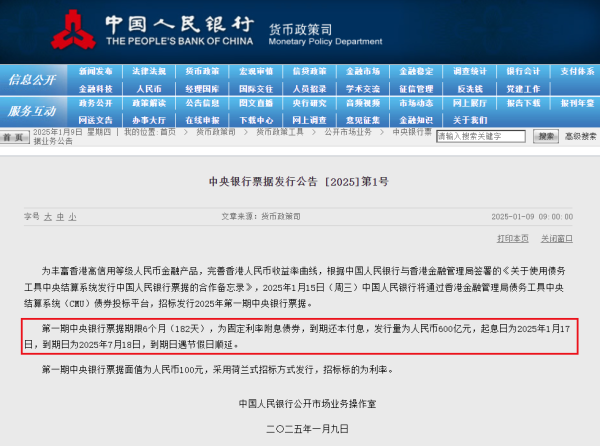This screenshot has height=446, width=600.
Task: Navigate to 央行研究
Action: point(310,103)
